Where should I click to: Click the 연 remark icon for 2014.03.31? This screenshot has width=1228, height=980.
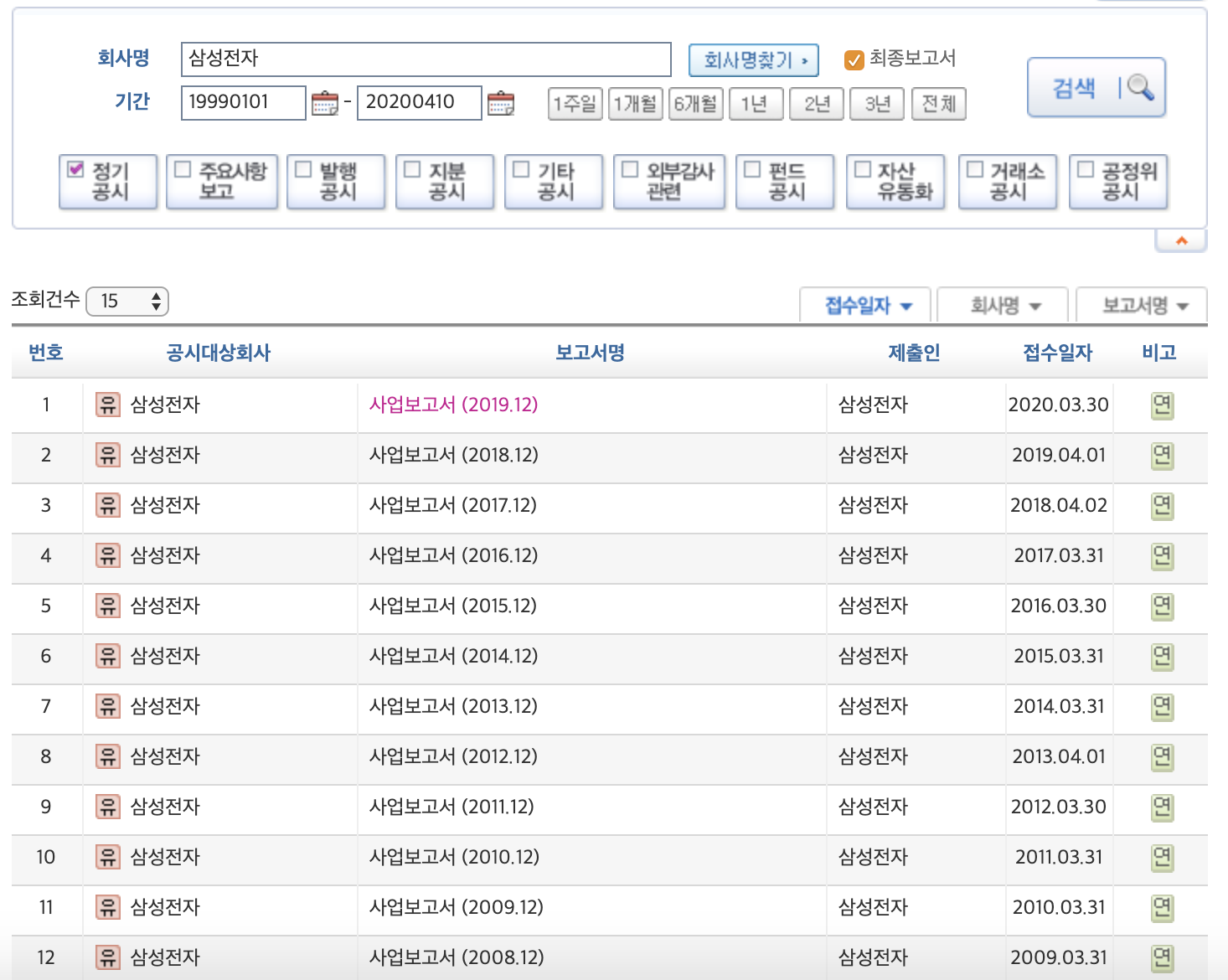pos(1162,707)
